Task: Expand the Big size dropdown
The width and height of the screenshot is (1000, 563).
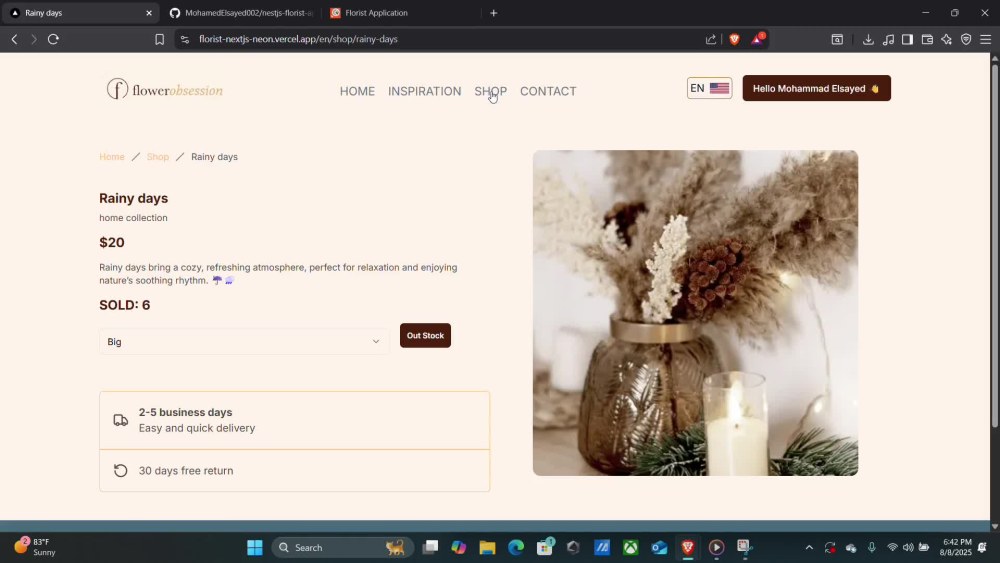Action: point(244,342)
